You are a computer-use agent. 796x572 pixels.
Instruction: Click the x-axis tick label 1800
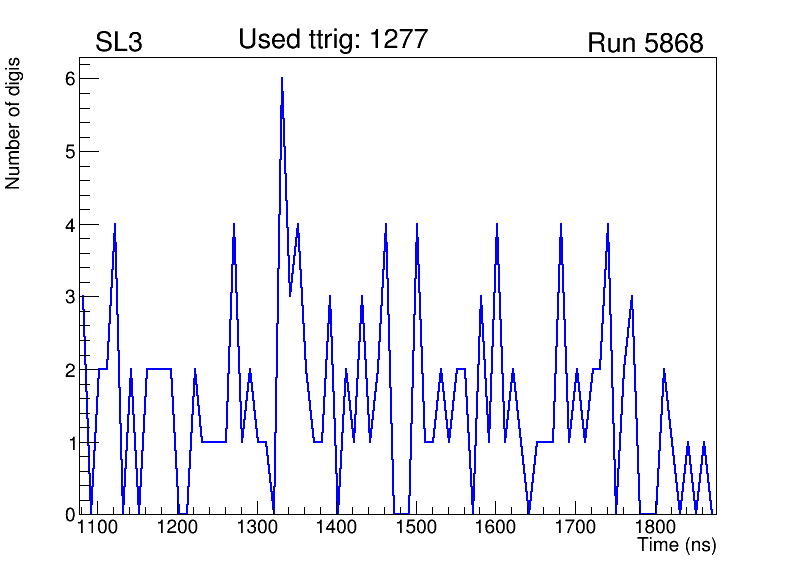pyautogui.click(x=653, y=528)
